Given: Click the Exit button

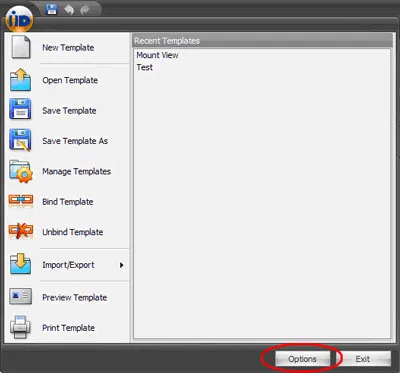Looking at the screenshot, I should (x=362, y=359).
